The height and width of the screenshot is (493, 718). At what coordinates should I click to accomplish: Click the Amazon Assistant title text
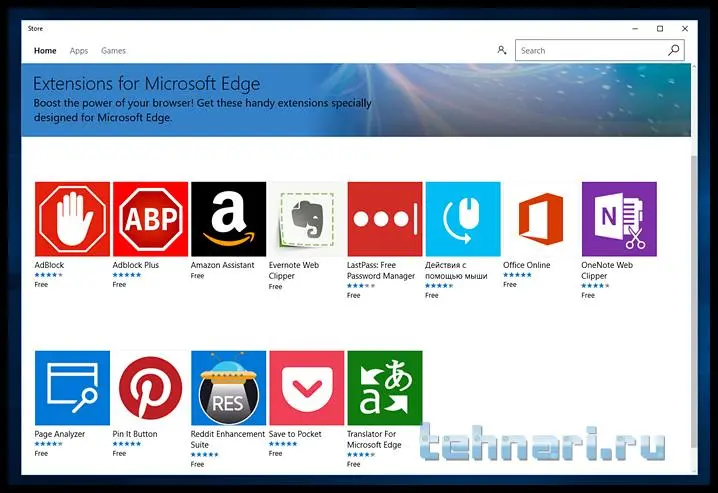[223, 265]
